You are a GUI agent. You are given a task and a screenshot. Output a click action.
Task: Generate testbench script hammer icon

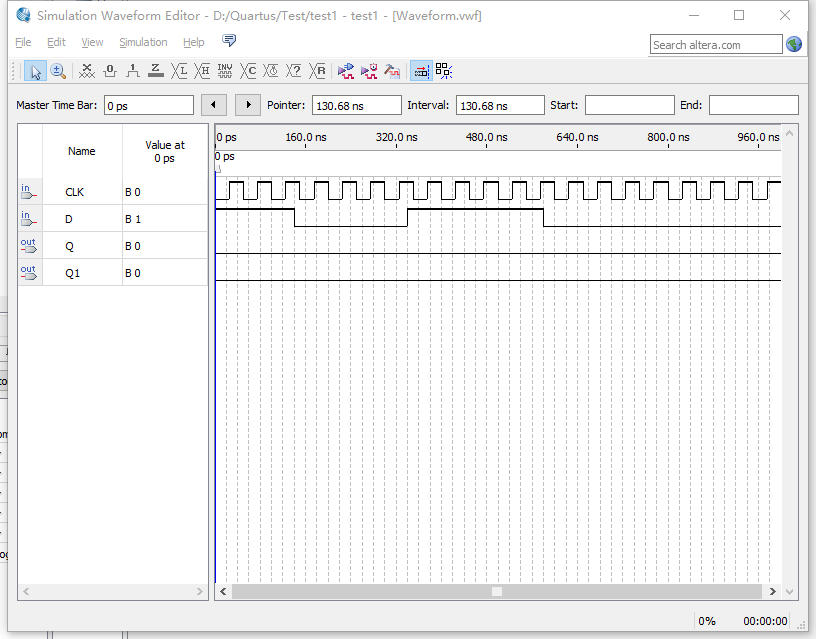(392, 71)
